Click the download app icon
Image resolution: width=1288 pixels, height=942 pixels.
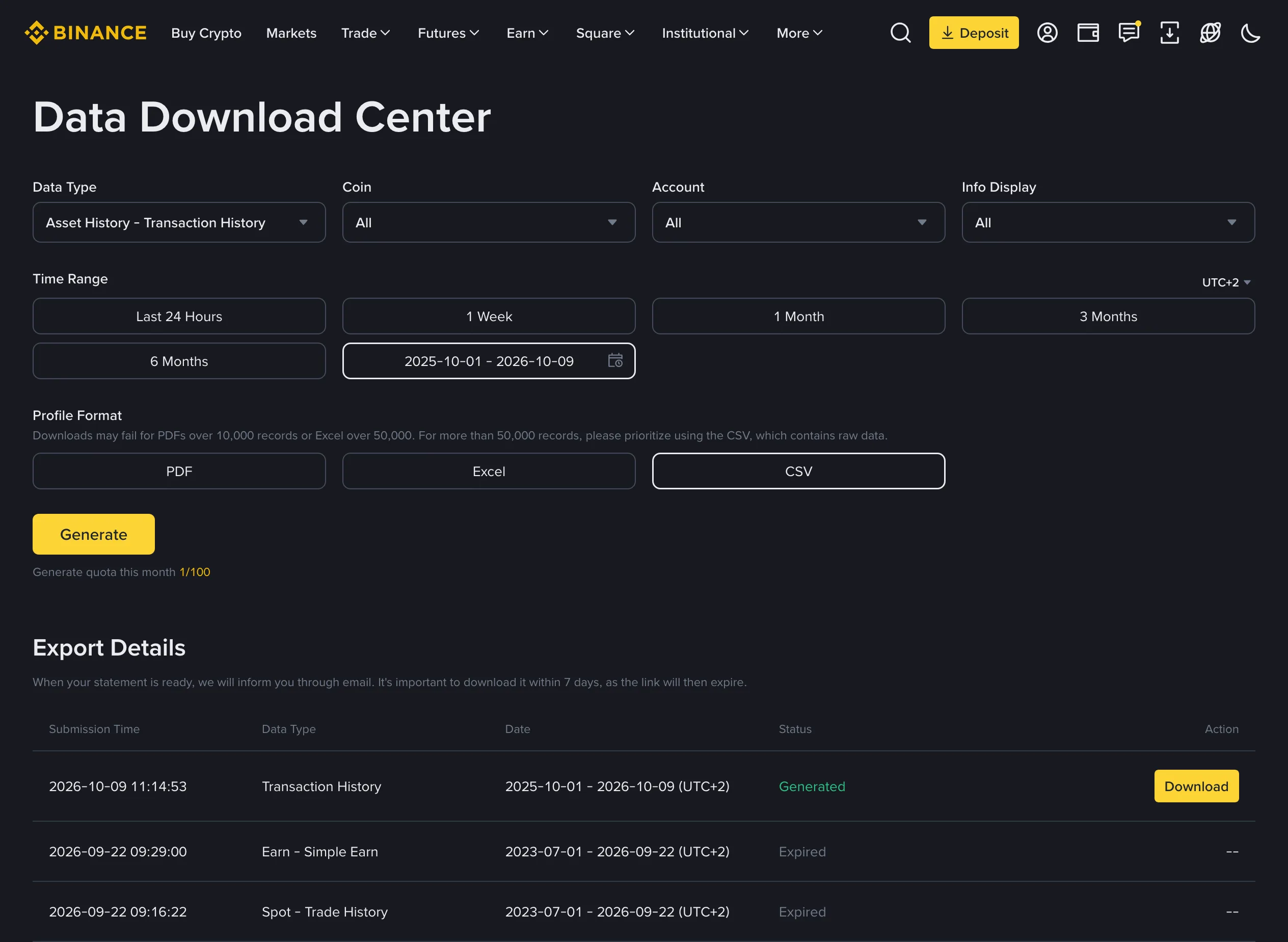[x=1169, y=33]
